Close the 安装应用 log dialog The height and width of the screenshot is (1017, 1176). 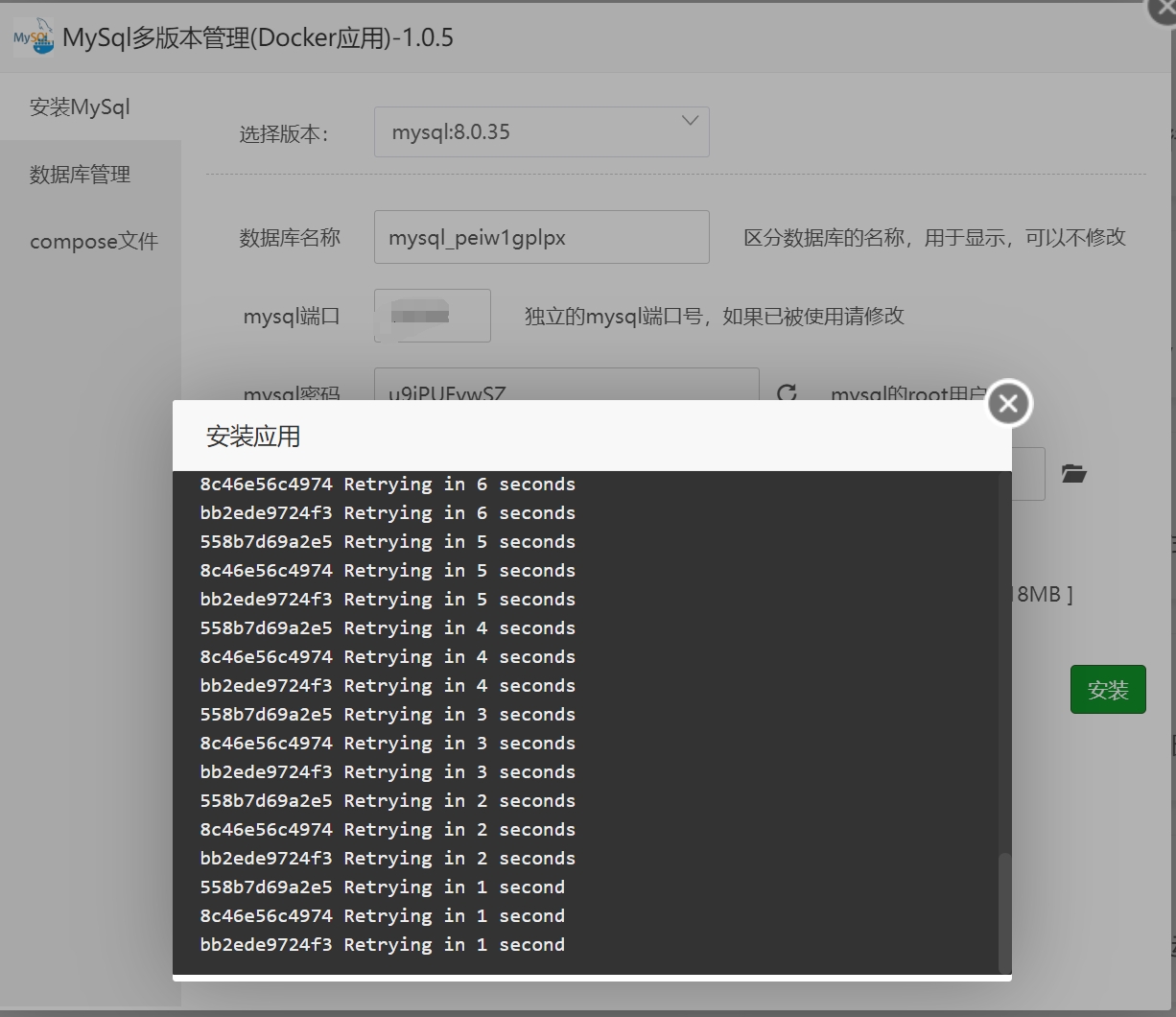(x=1009, y=404)
